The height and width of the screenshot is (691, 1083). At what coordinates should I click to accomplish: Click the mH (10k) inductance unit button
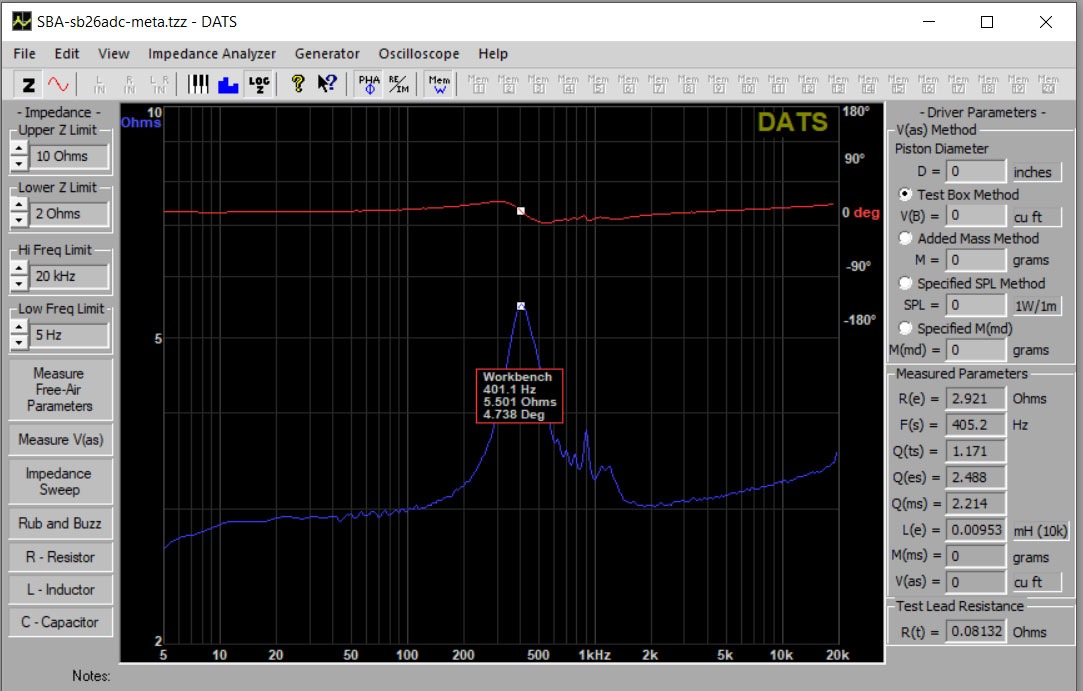pyautogui.click(x=1040, y=531)
